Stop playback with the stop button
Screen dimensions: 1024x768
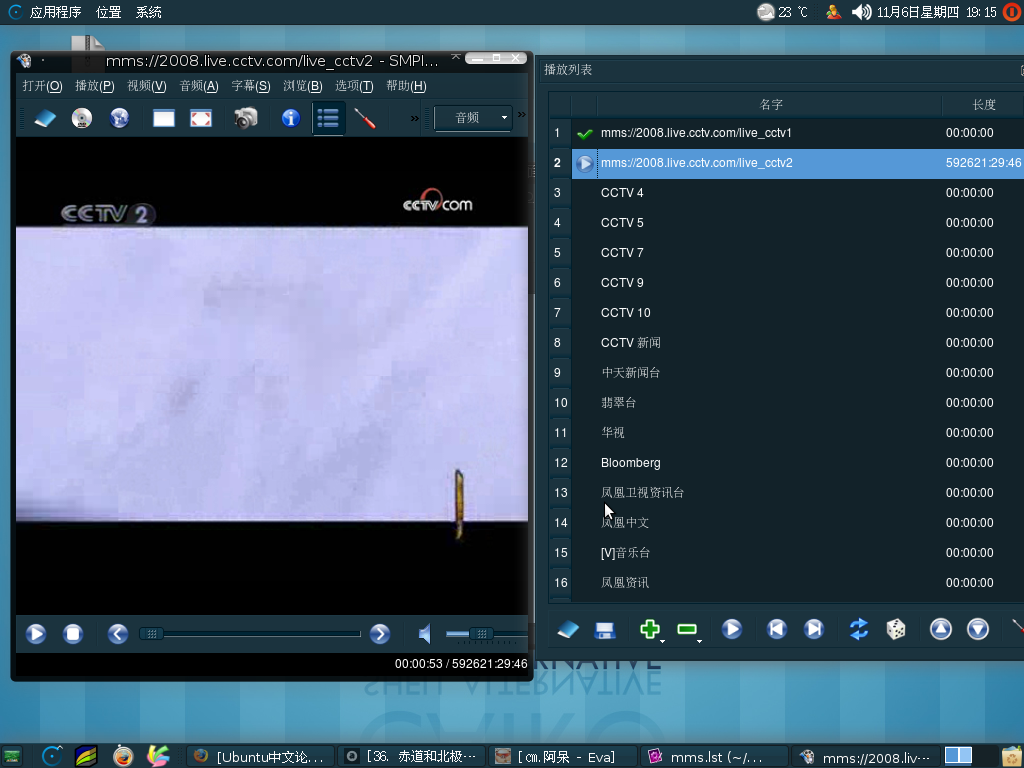(72, 633)
